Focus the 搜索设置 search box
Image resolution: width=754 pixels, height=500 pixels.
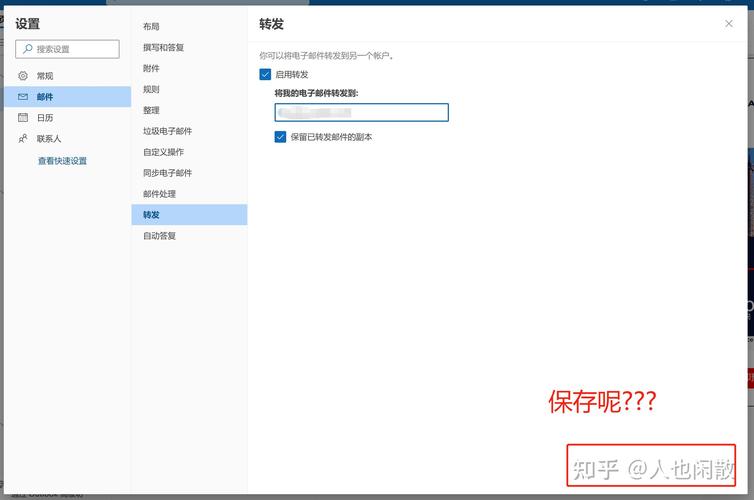(x=67, y=49)
